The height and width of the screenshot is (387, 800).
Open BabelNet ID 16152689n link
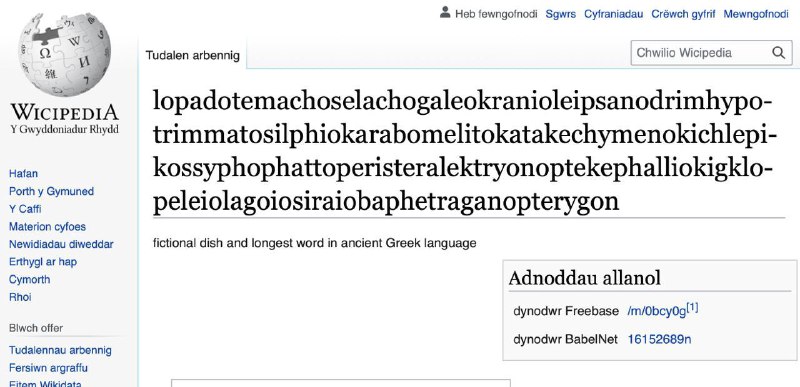tap(659, 339)
